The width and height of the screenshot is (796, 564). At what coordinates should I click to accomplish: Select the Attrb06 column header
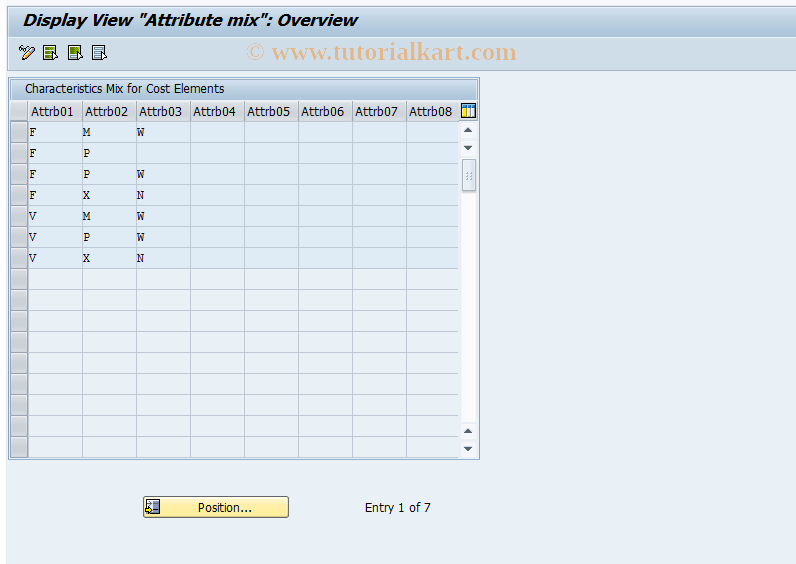pyautogui.click(x=325, y=111)
